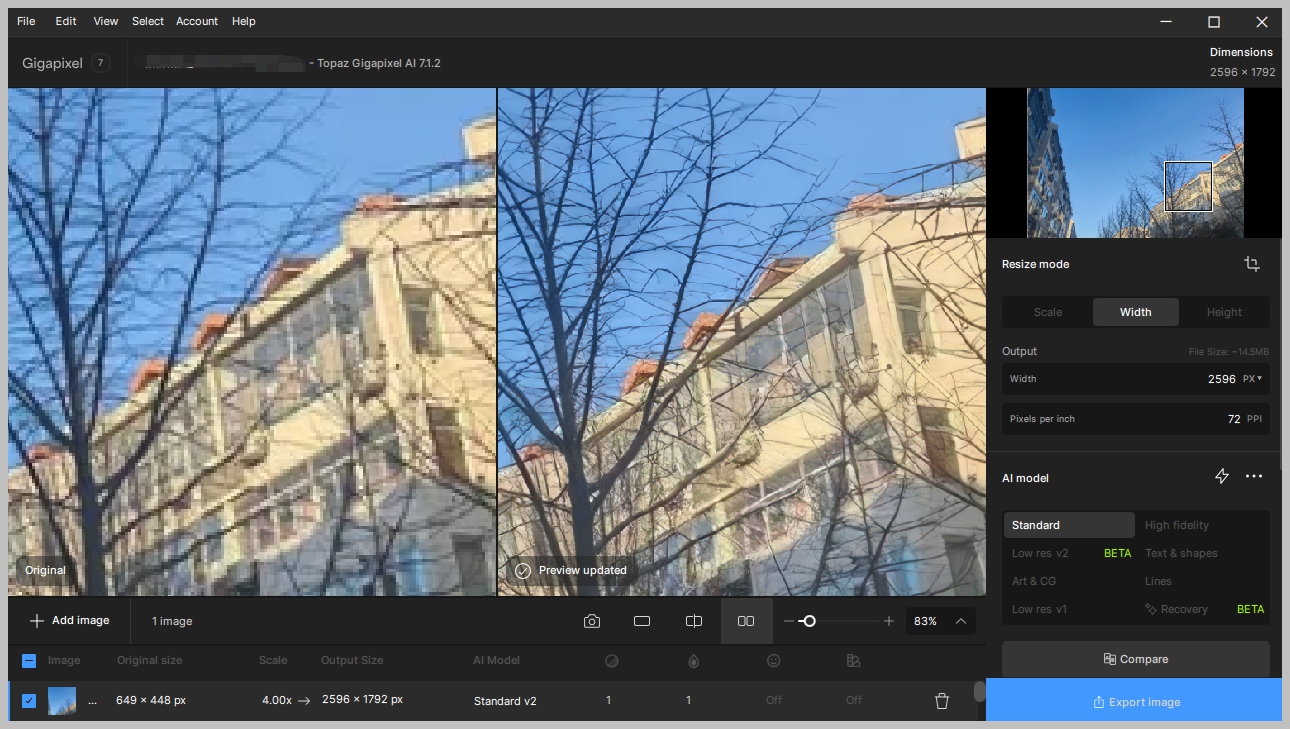Switch resize mode to the Width tab
The height and width of the screenshot is (729, 1290).
pyautogui.click(x=1135, y=312)
